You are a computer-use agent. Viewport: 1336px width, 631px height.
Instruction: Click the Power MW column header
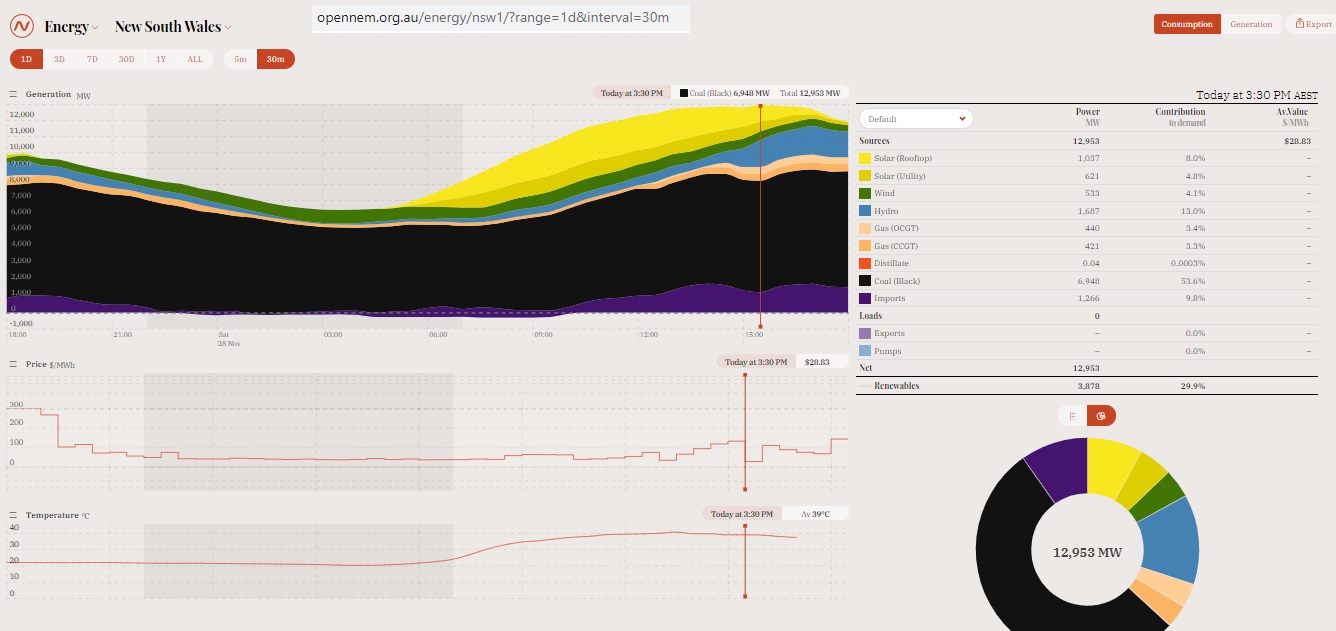[1088, 116]
